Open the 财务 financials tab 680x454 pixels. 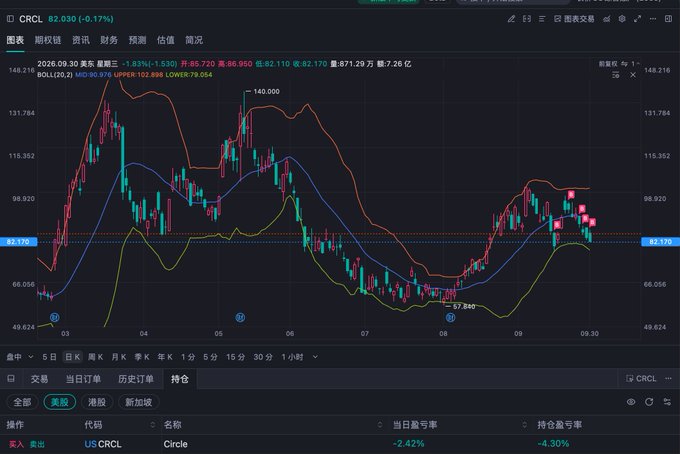click(x=109, y=40)
